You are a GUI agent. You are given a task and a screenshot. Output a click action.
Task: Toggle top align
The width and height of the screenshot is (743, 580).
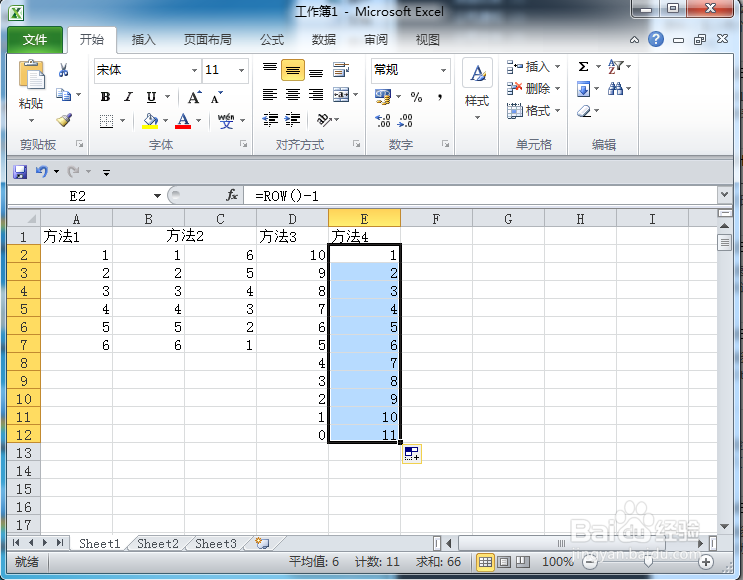pos(270,70)
